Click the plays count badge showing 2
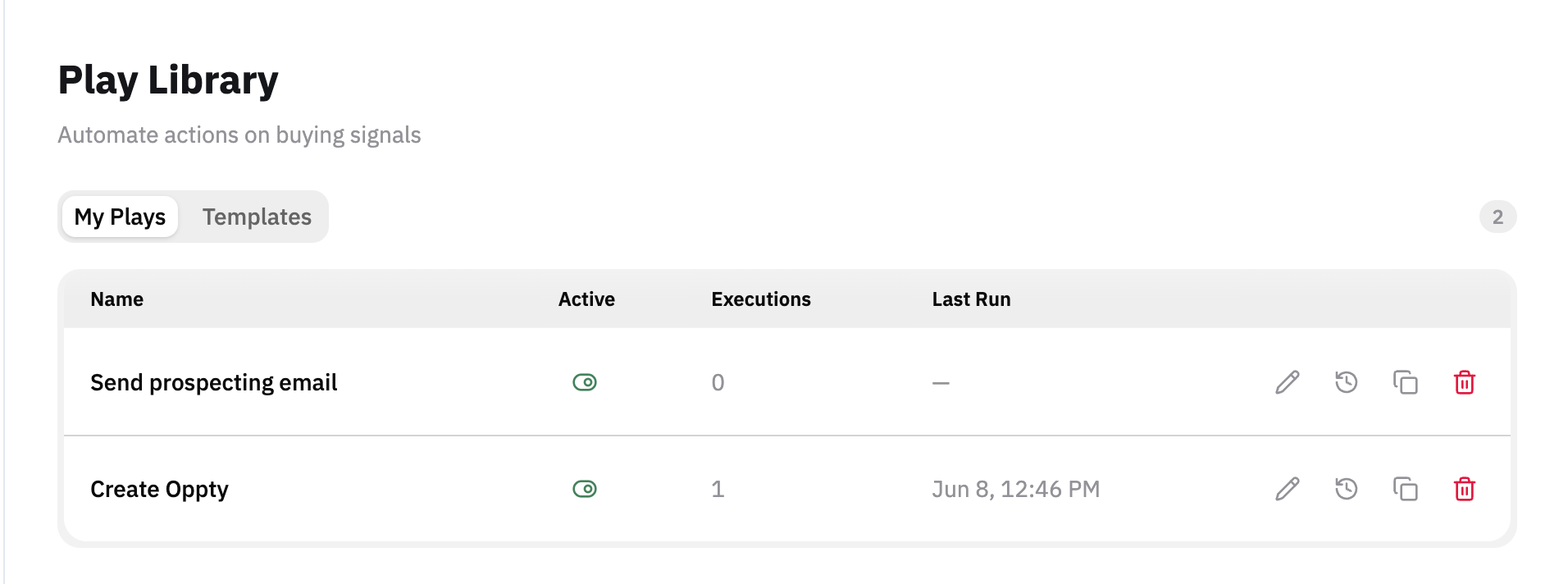Screen dimensions: 1568x584 click(1497, 217)
